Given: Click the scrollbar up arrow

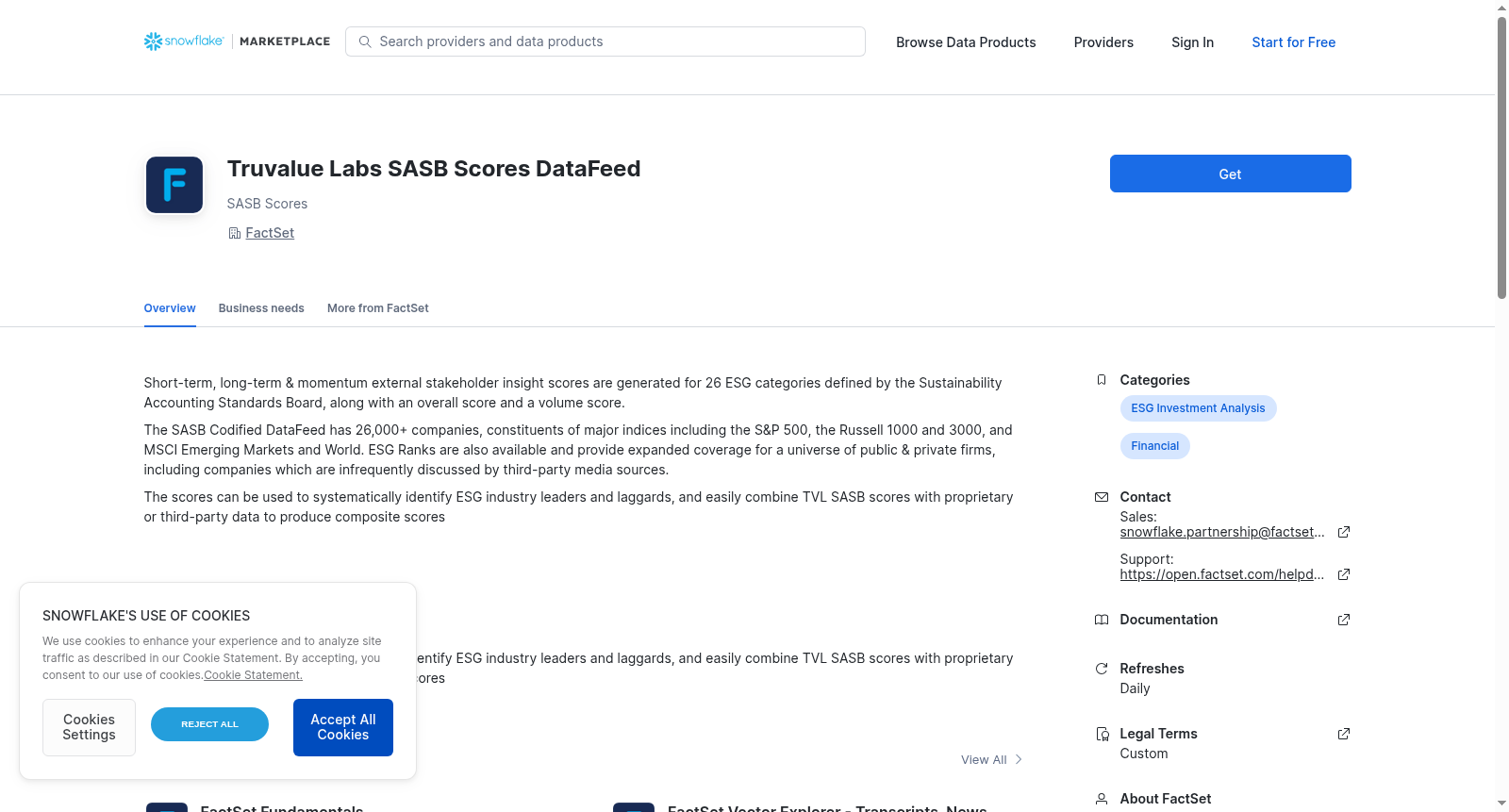Looking at the screenshot, I should pos(1501,8).
